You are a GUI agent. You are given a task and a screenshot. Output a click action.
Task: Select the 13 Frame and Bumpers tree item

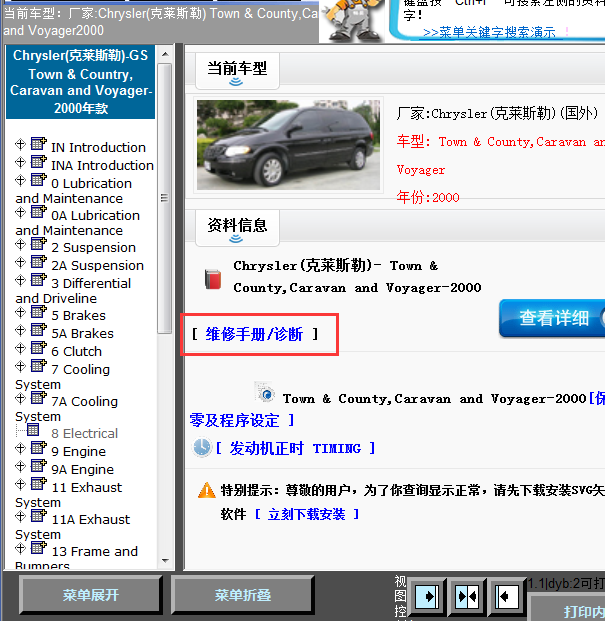[76, 559]
